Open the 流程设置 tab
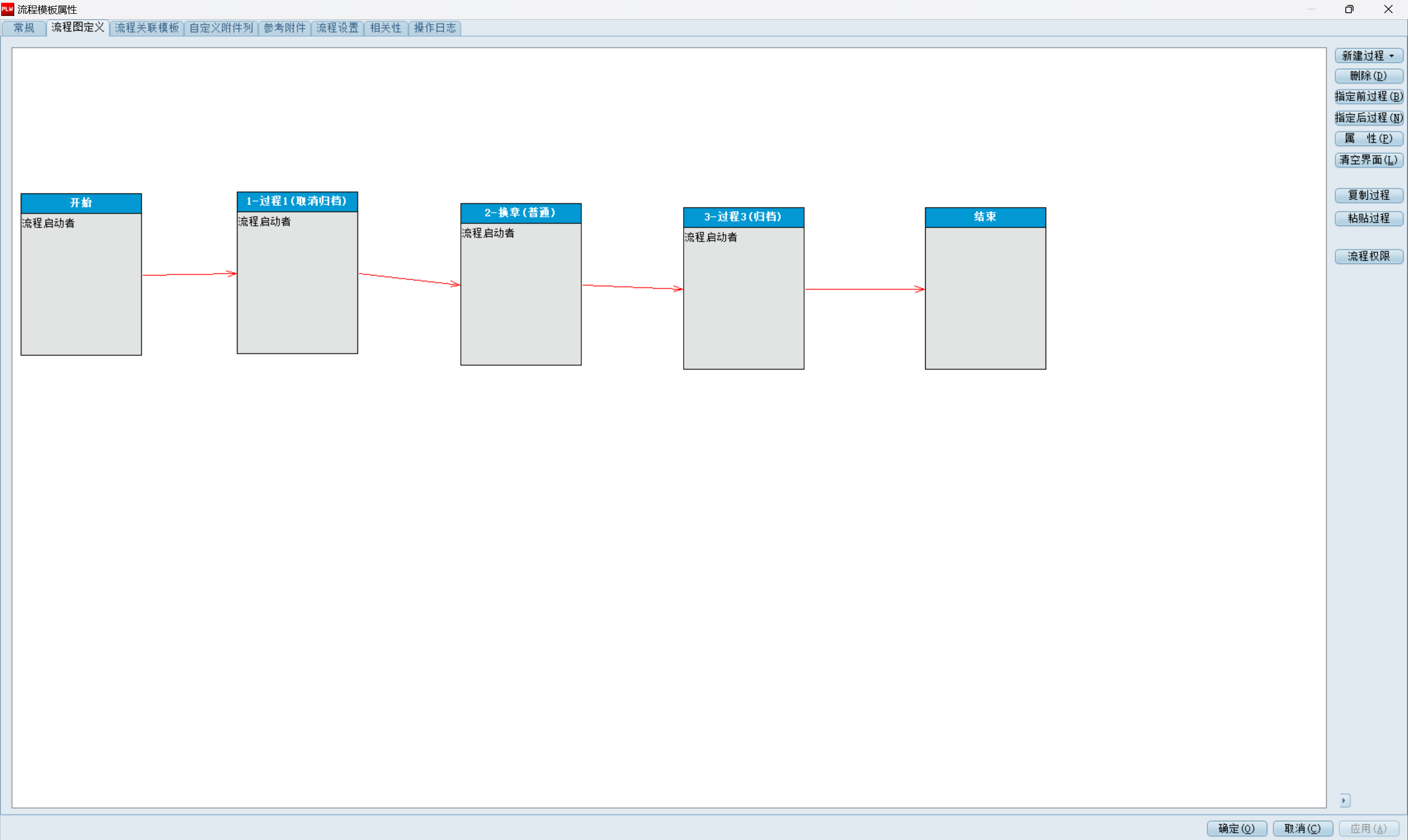1408x840 pixels. click(337, 27)
